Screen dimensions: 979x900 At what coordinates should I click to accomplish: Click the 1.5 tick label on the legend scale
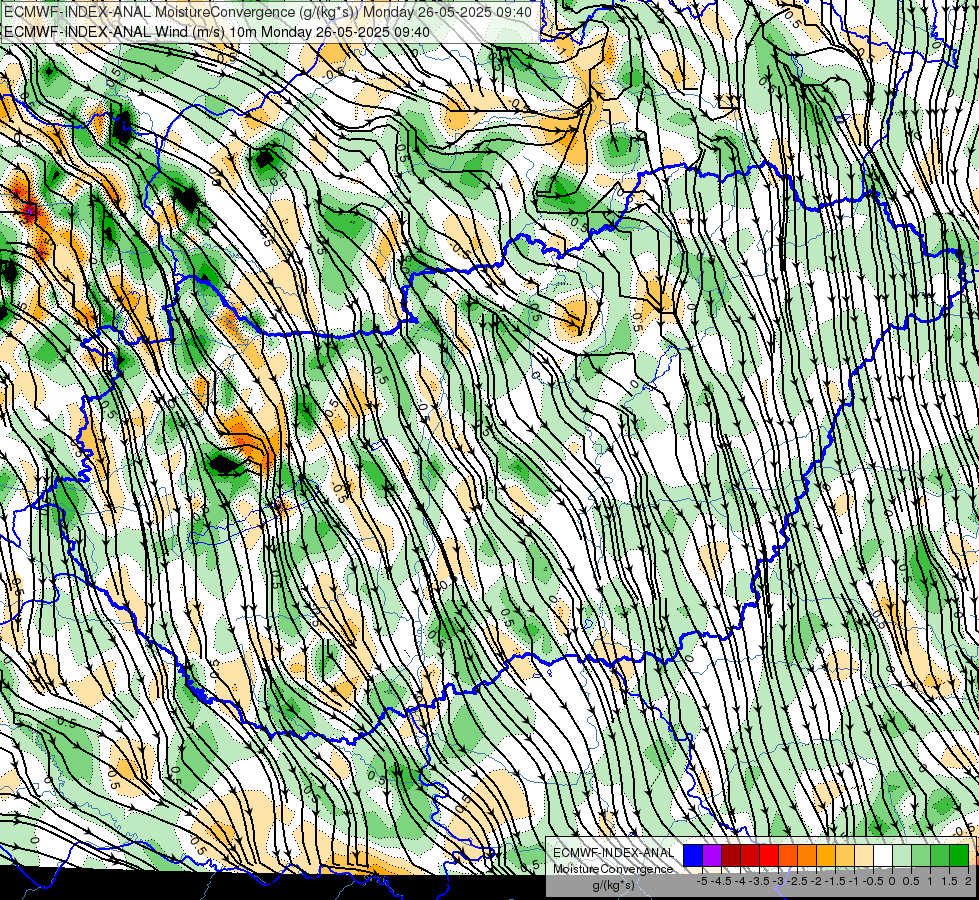click(948, 881)
